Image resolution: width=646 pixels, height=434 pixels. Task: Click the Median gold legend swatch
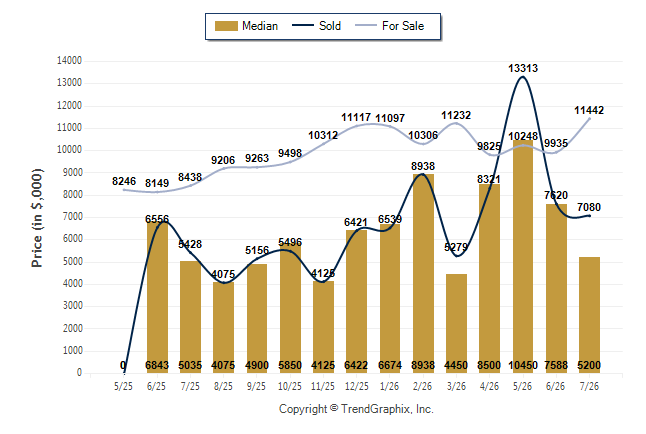[226, 26]
